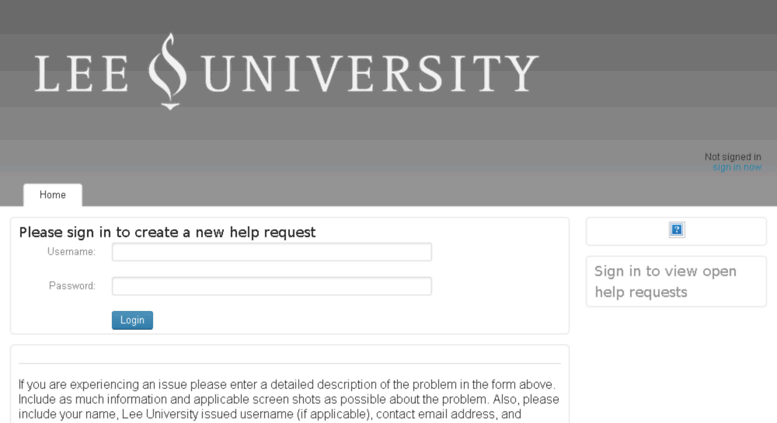
Task: Focus the Username input field
Action: point(272,252)
